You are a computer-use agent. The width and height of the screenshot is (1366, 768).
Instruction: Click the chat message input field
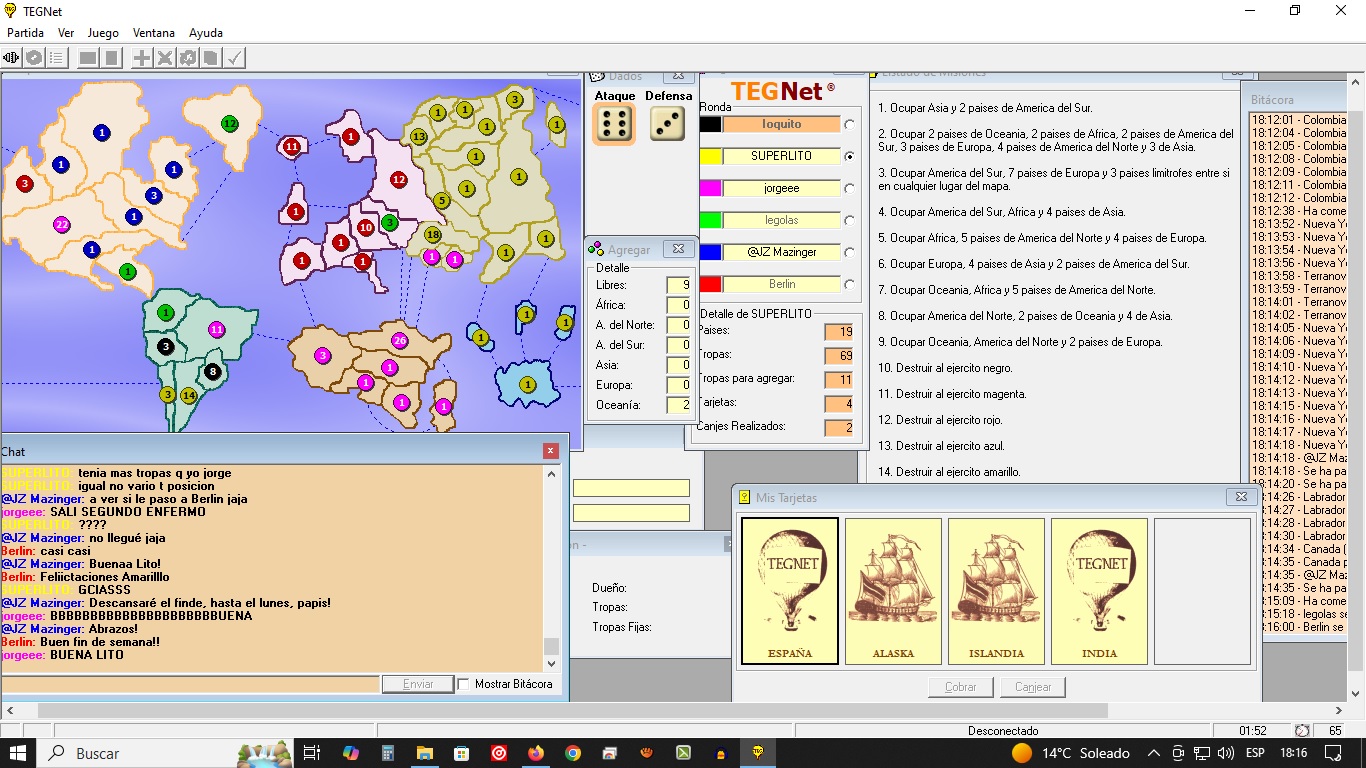coord(190,684)
